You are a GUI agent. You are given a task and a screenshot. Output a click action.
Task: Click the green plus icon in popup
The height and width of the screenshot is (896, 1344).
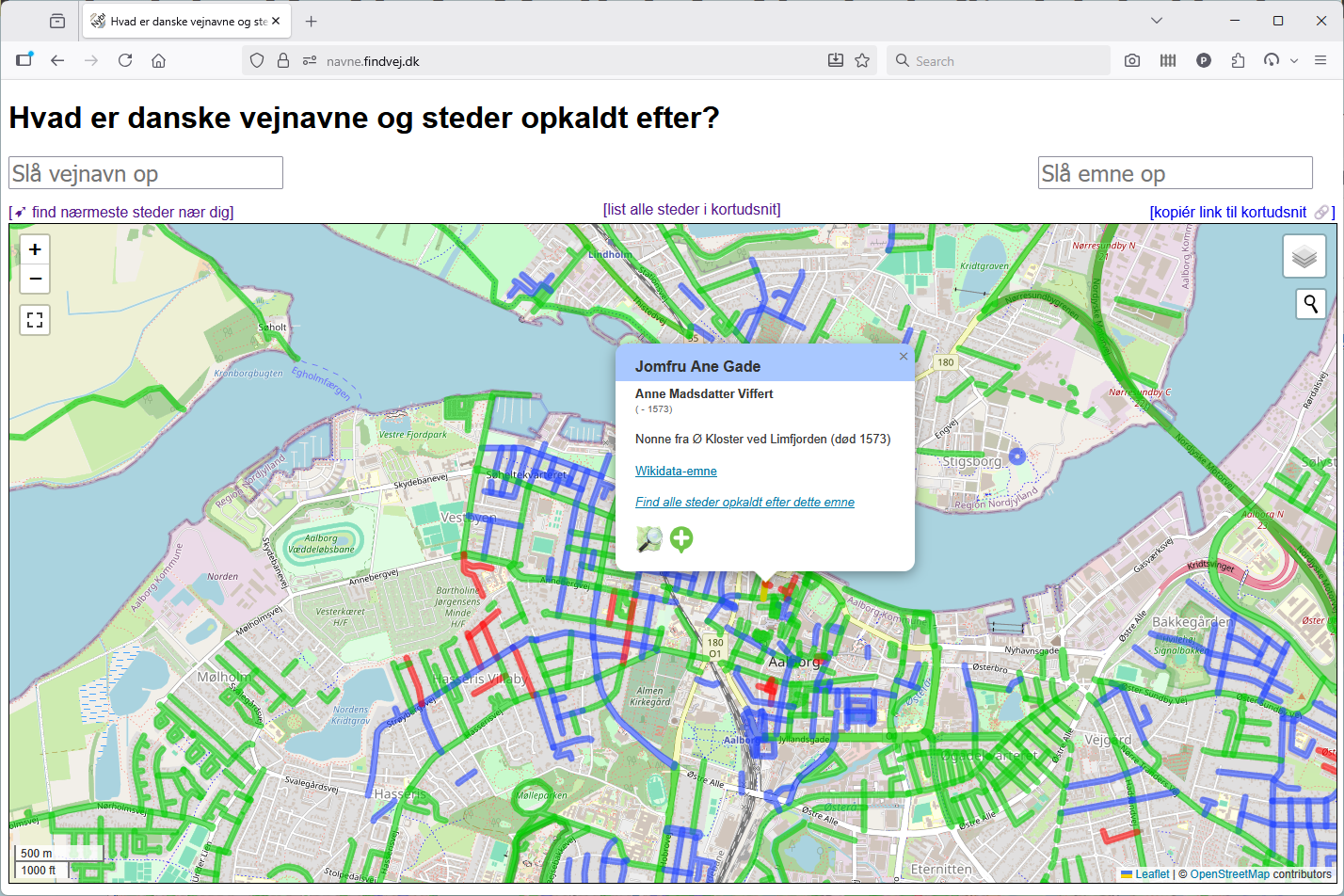point(681,539)
